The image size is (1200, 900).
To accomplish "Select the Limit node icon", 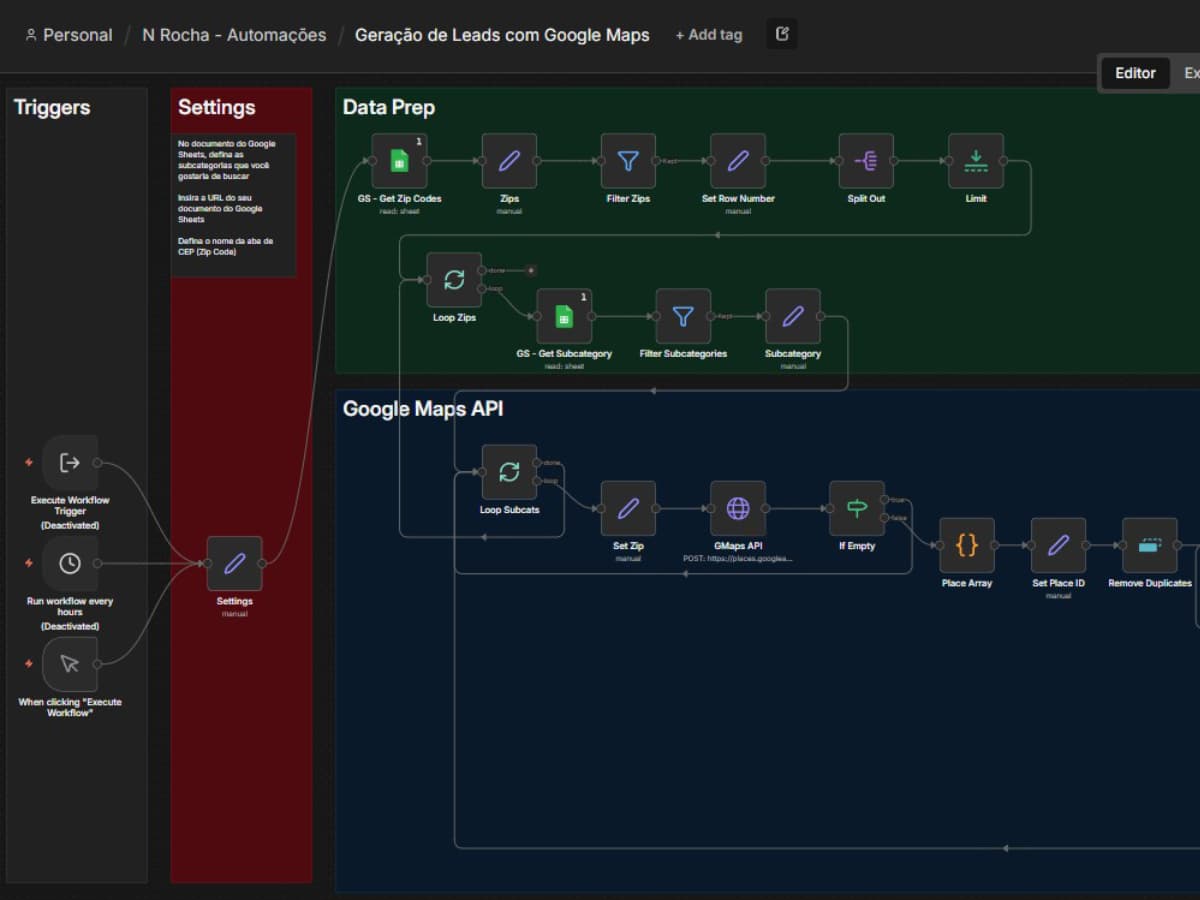I will click(976, 161).
